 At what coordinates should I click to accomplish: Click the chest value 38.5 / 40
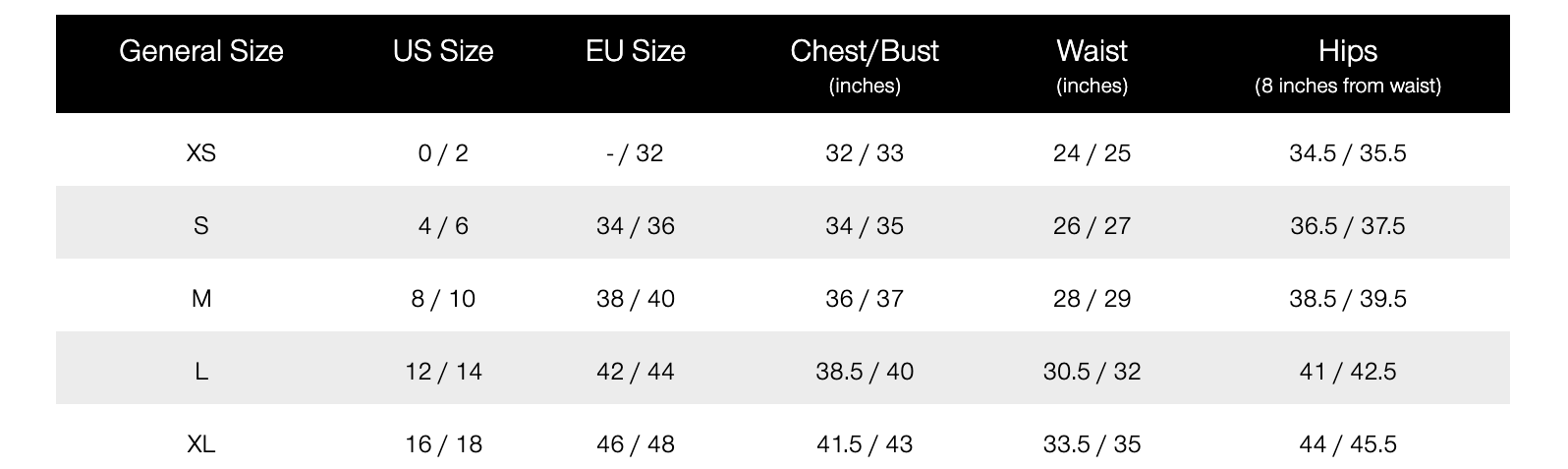[865, 372]
